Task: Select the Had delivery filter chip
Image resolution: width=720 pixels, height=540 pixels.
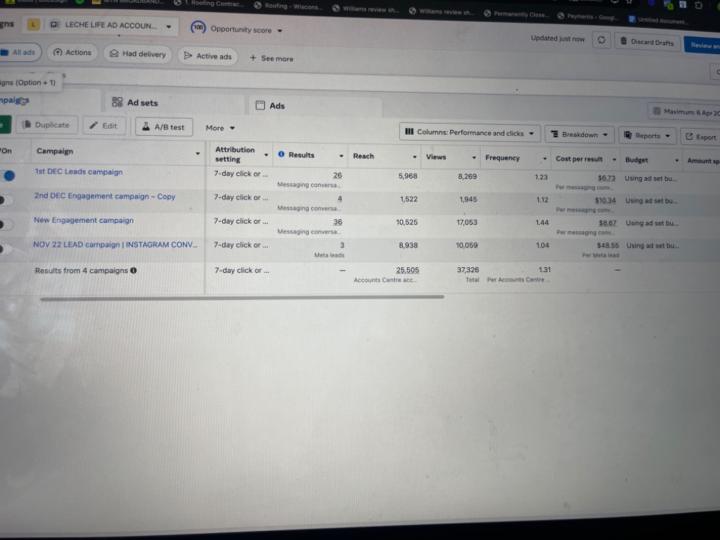Action: pyautogui.click(x=138, y=54)
